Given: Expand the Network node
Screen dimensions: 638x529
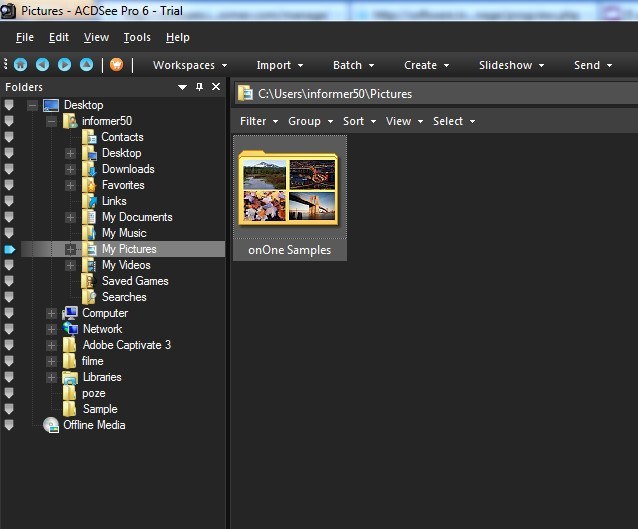Looking at the screenshot, I should pyautogui.click(x=51, y=329).
